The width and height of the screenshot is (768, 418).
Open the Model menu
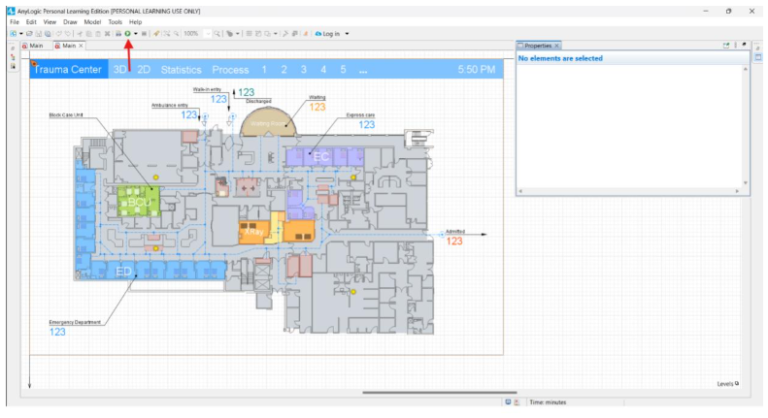[x=92, y=22]
